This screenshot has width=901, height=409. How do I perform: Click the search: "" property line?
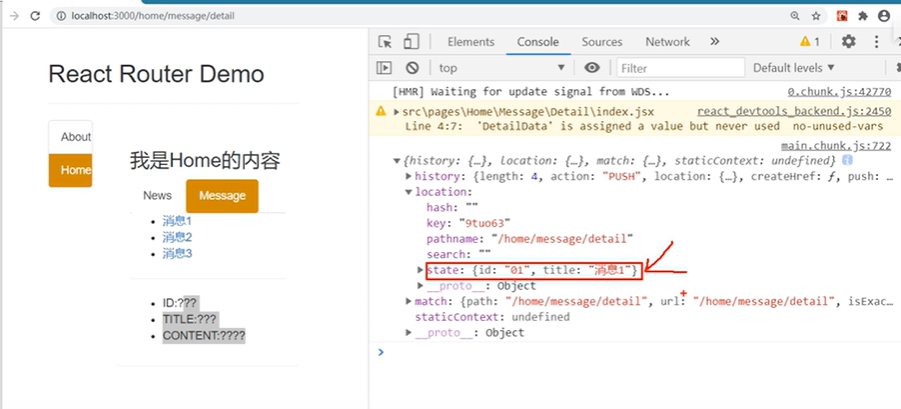pyautogui.click(x=459, y=254)
